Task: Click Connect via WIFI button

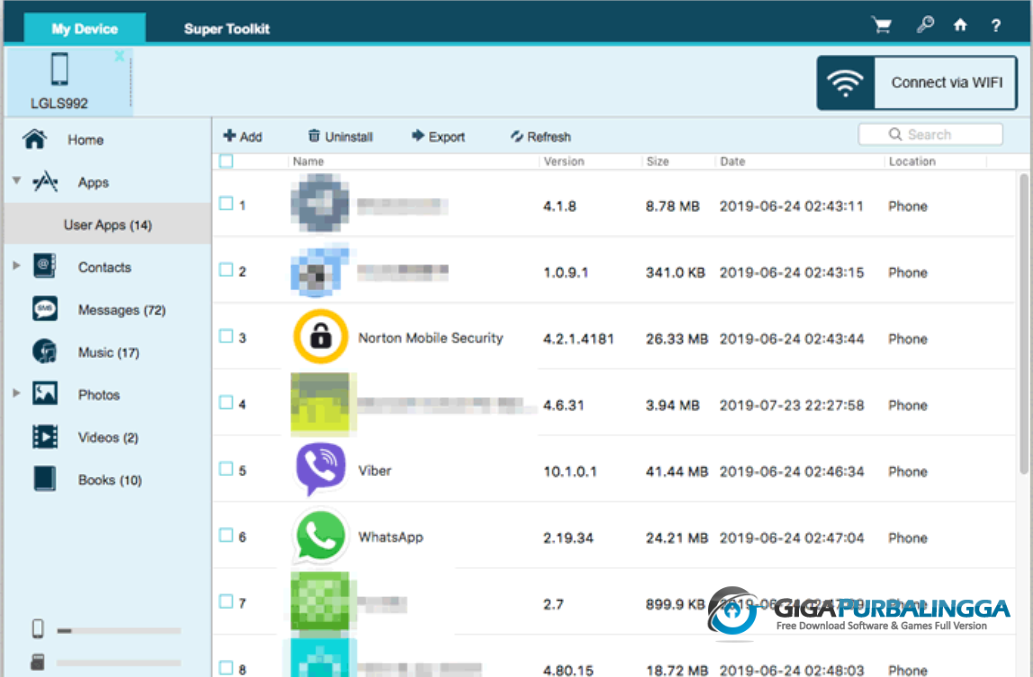Action: (x=916, y=83)
